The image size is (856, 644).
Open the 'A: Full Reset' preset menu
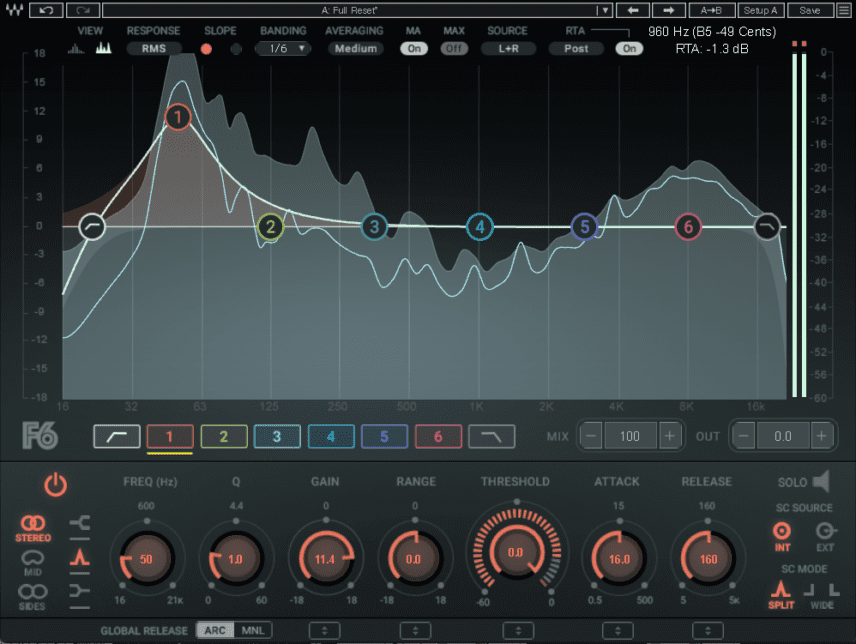pos(356,10)
